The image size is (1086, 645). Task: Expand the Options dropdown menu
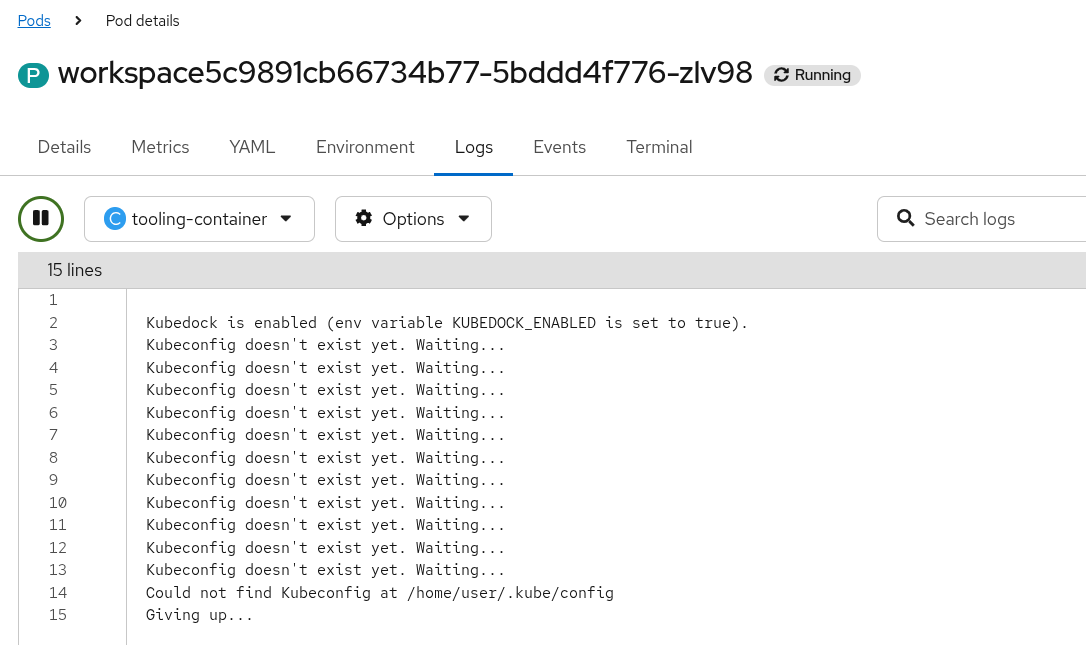click(413, 219)
